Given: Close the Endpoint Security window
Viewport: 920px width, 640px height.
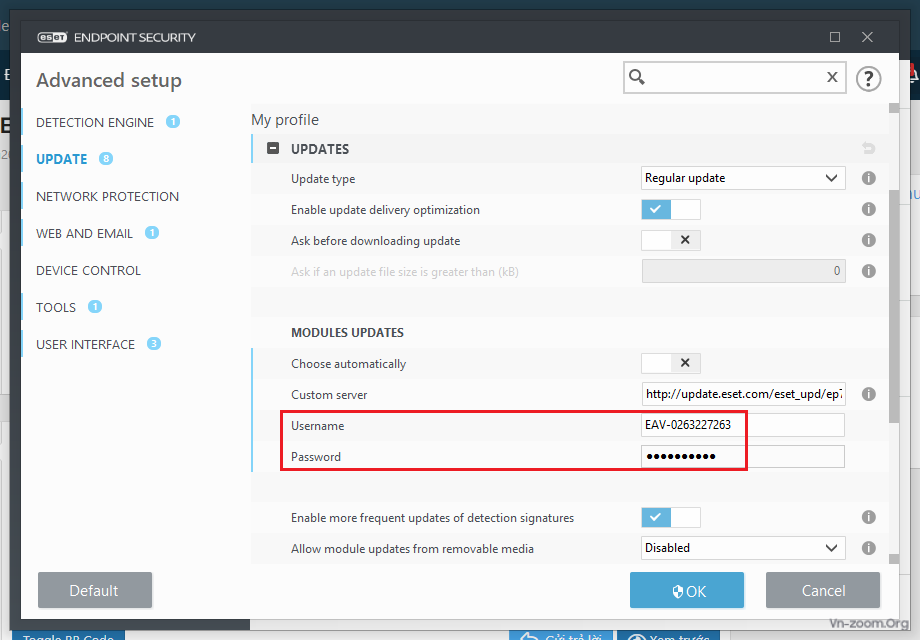Looking at the screenshot, I should click(x=867, y=37).
